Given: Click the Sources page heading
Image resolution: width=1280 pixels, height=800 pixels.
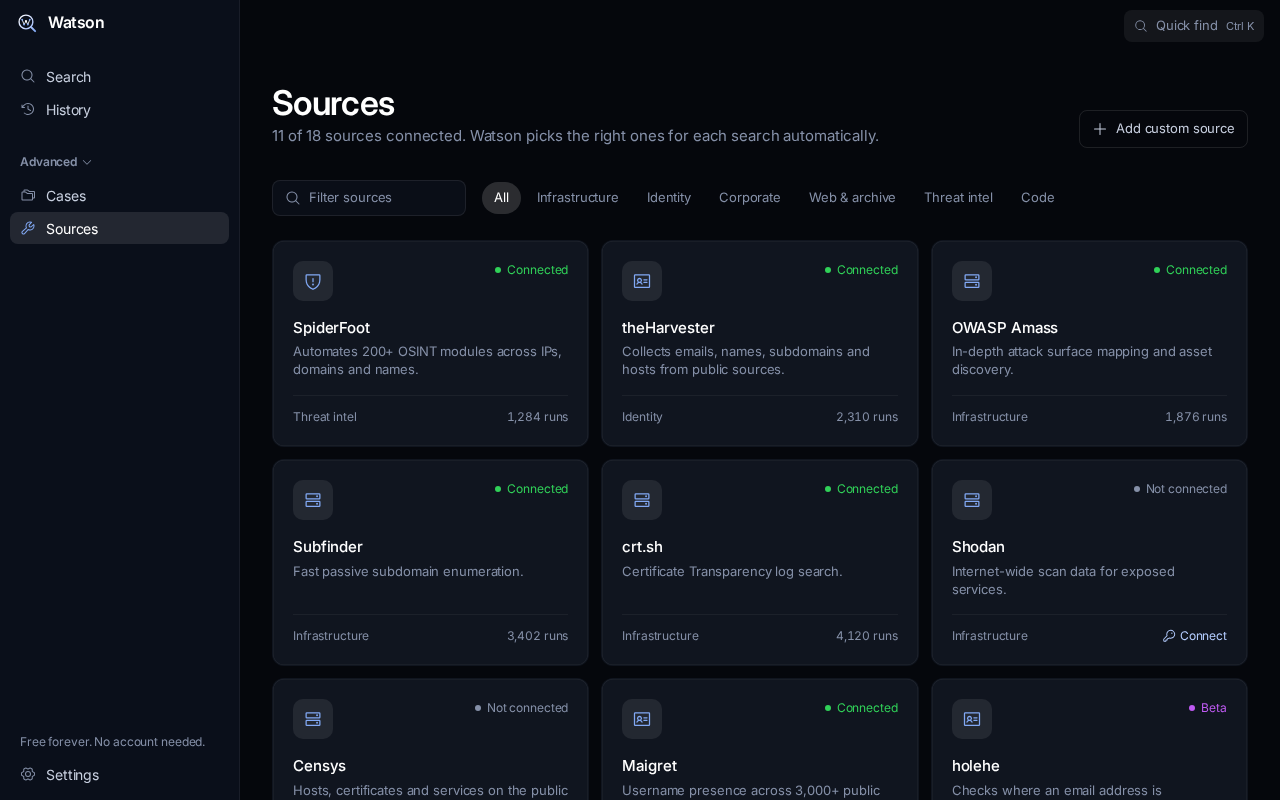Looking at the screenshot, I should pos(333,103).
